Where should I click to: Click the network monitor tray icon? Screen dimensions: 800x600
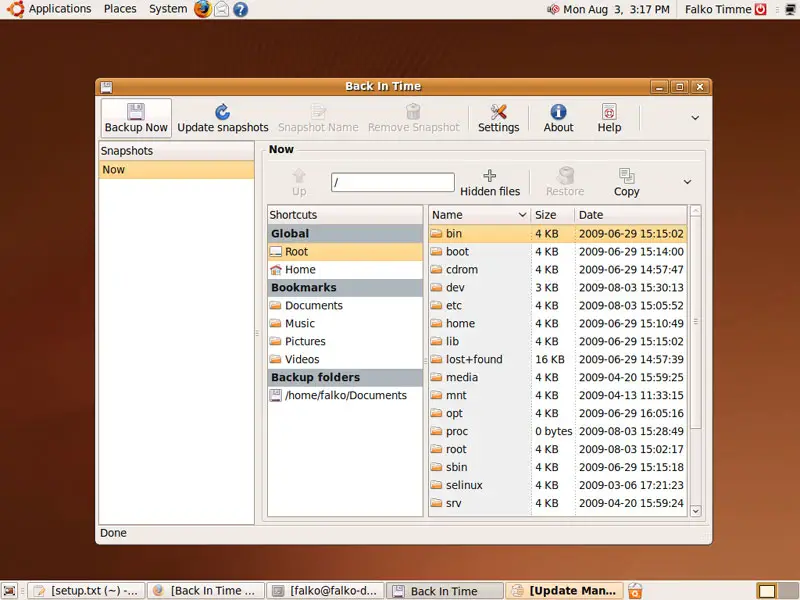[790, 9]
